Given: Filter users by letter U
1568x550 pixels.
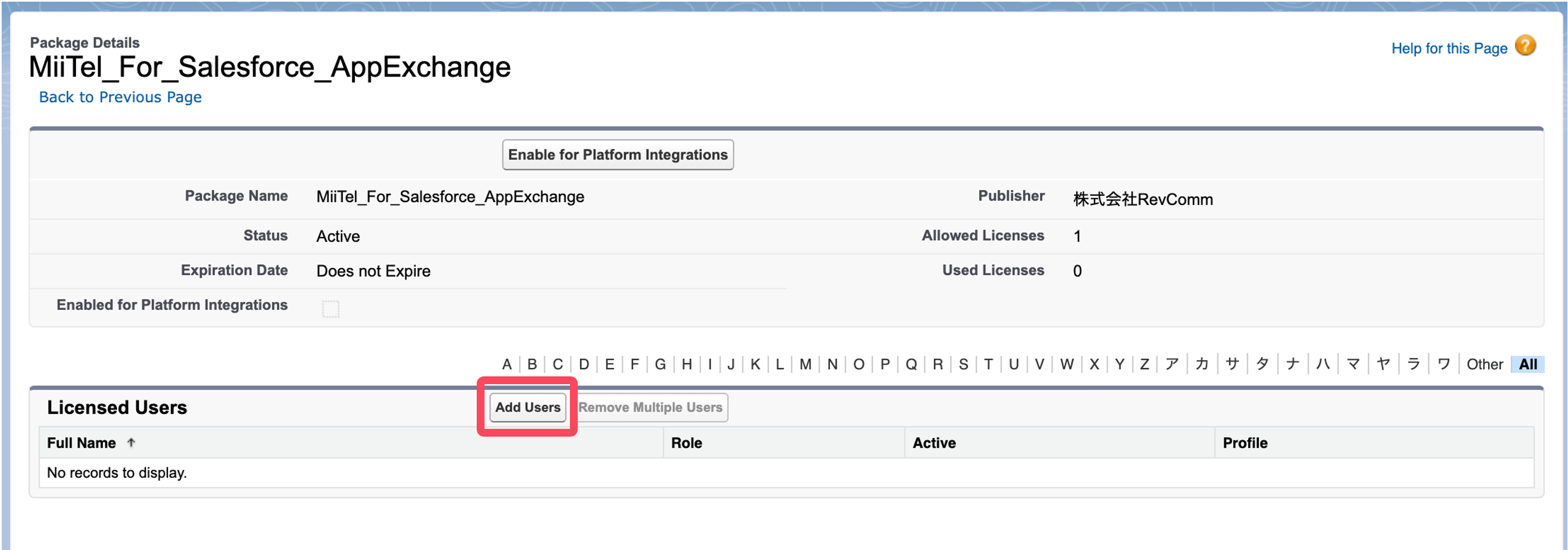Looking at the screenshot, I should tap(1014, 364).
